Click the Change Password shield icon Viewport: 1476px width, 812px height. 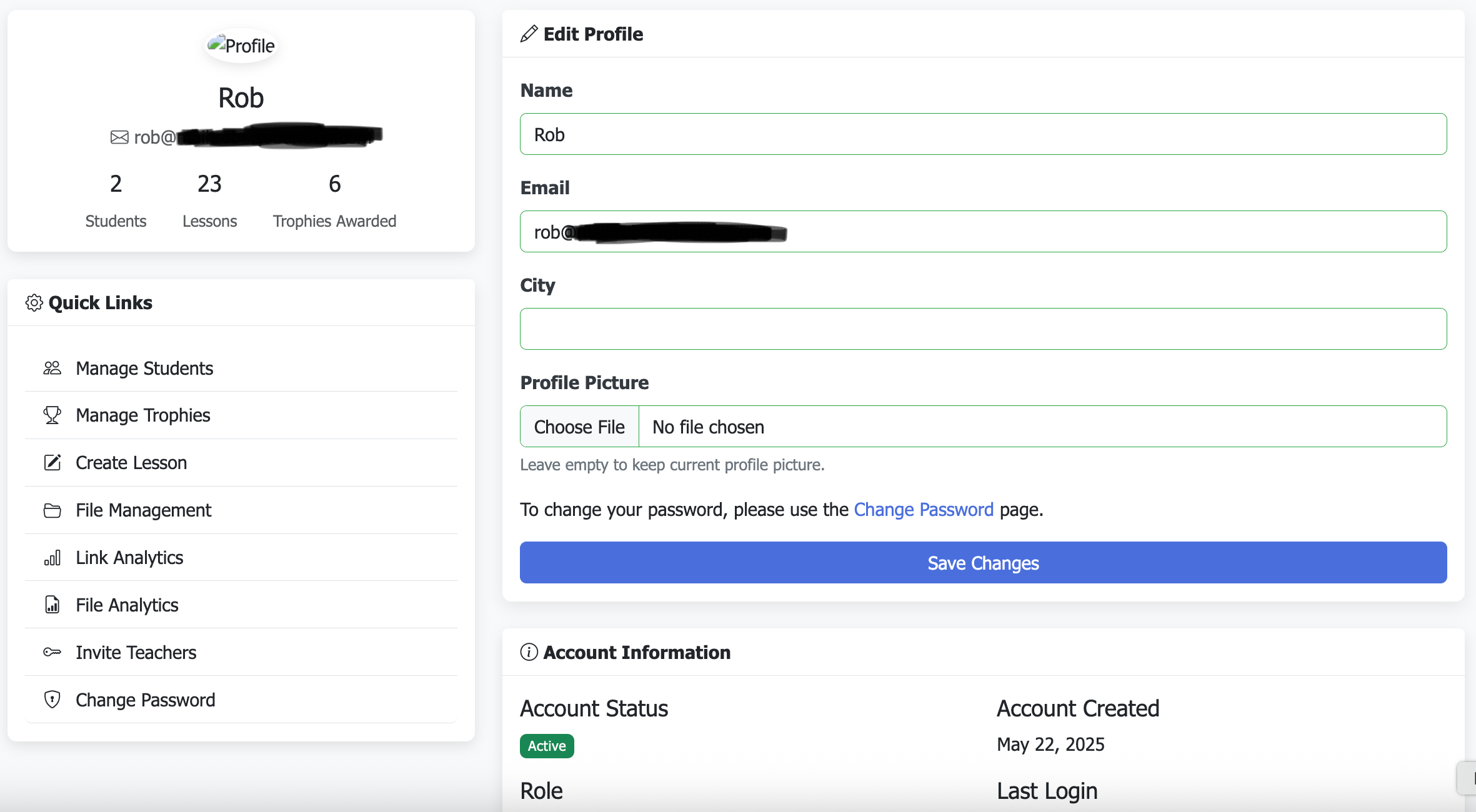pos(52,700)
